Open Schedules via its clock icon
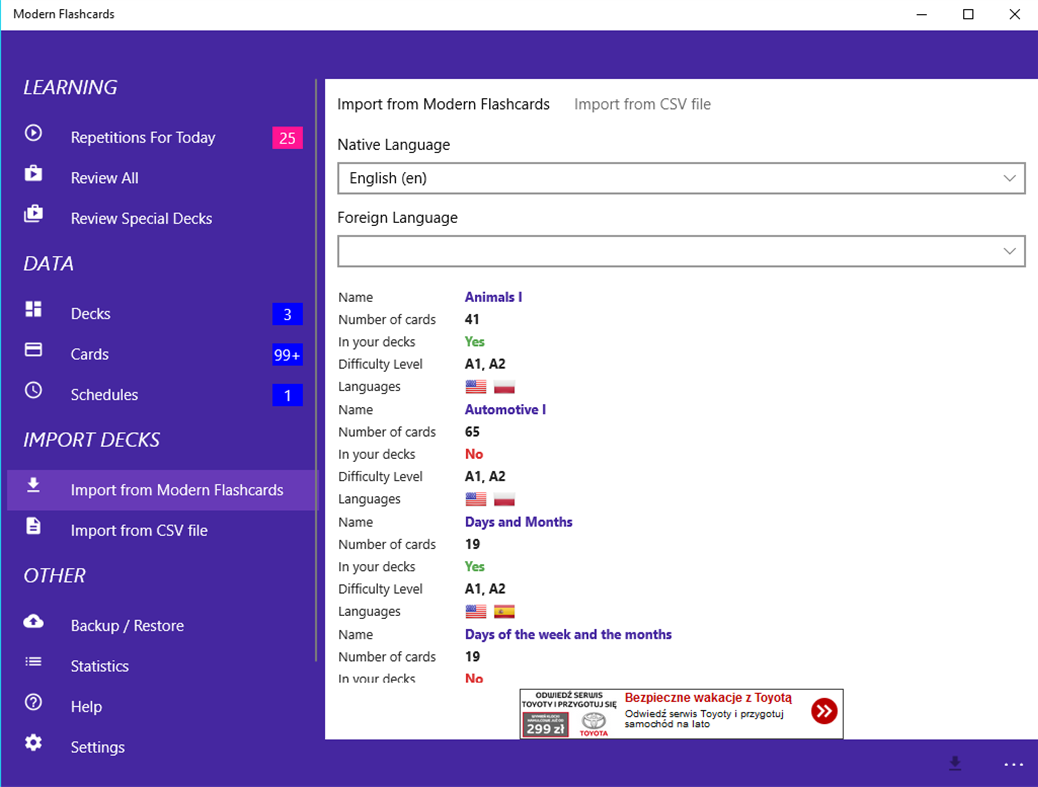This screenshot has width=1038, height=787. [x=31, y=394]
